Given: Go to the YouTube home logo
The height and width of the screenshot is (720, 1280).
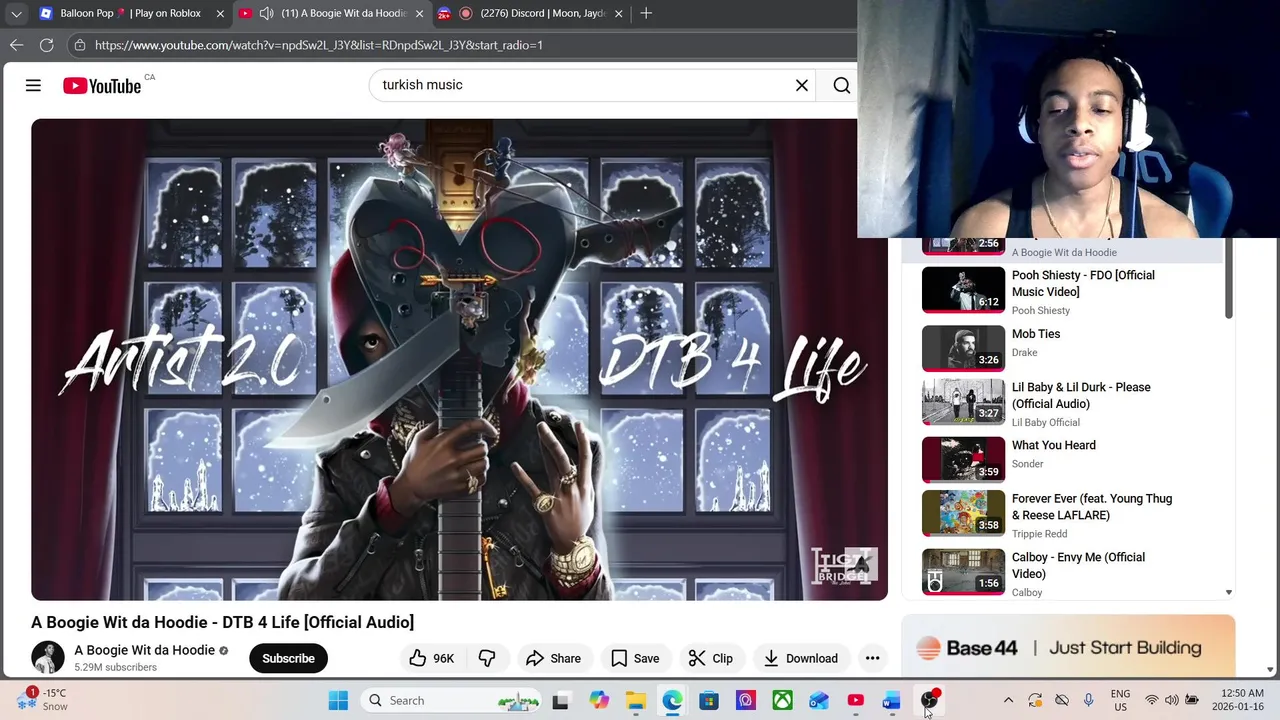Looking at the screenshot, I should point(102,86).
